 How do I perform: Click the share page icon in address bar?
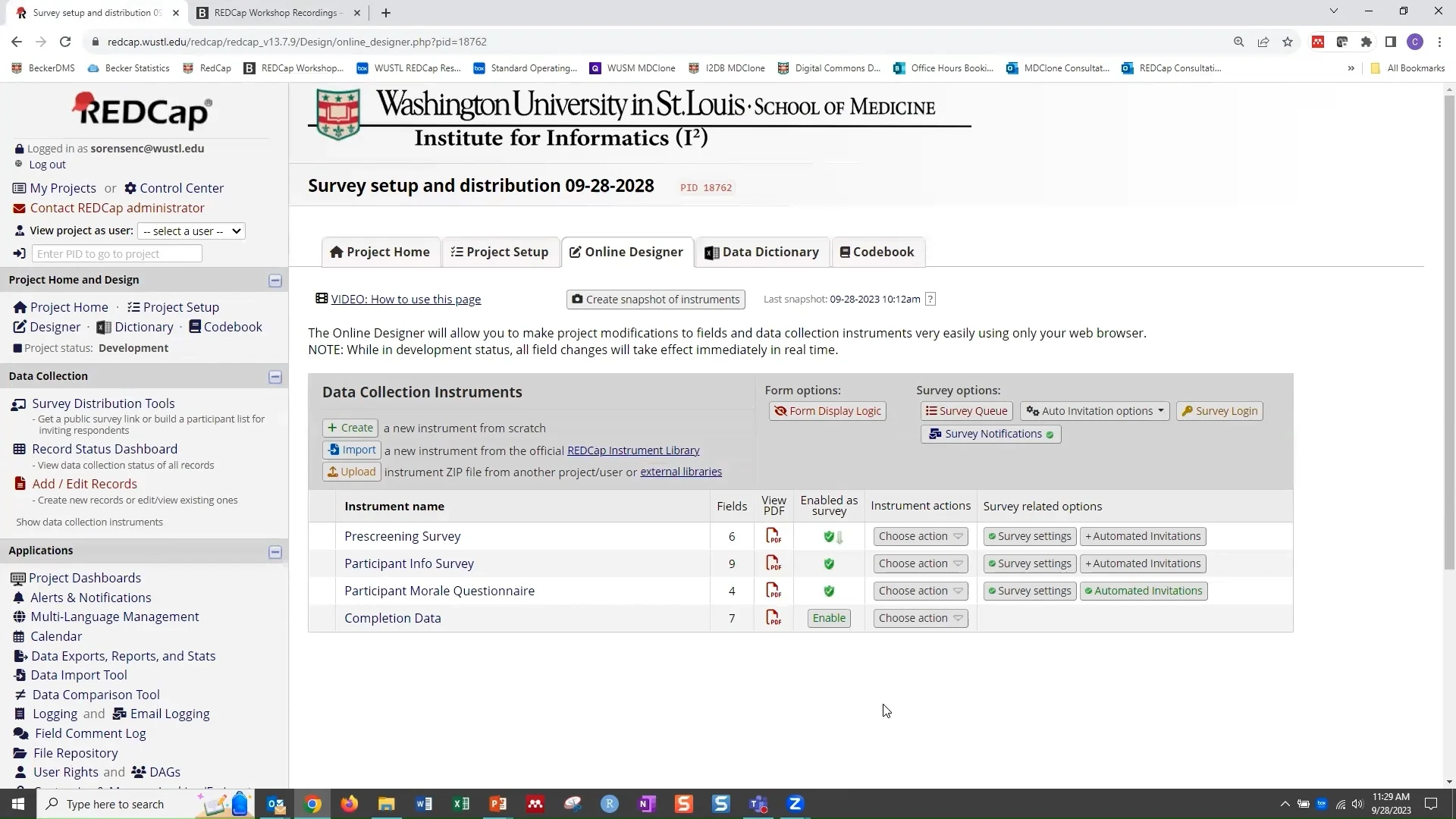[x=1263, y=42]
